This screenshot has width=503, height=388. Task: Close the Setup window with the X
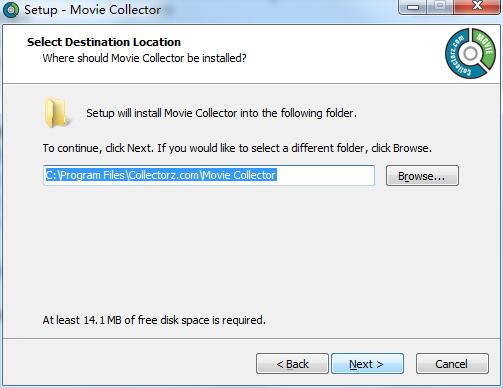(x=478, y=6)
